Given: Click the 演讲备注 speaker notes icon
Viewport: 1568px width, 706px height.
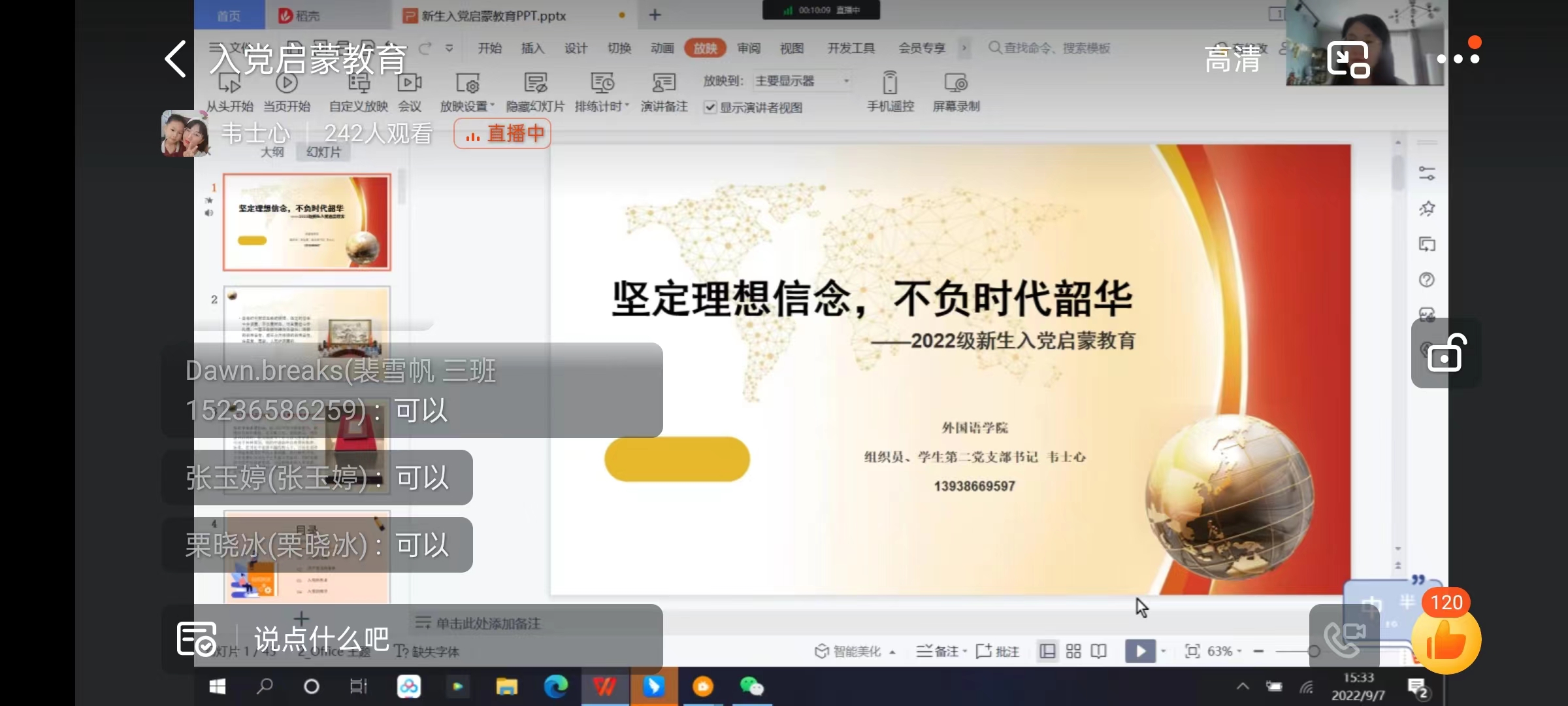Looking at the screenshot, I should pyautogui.click(x=664, y=84).
